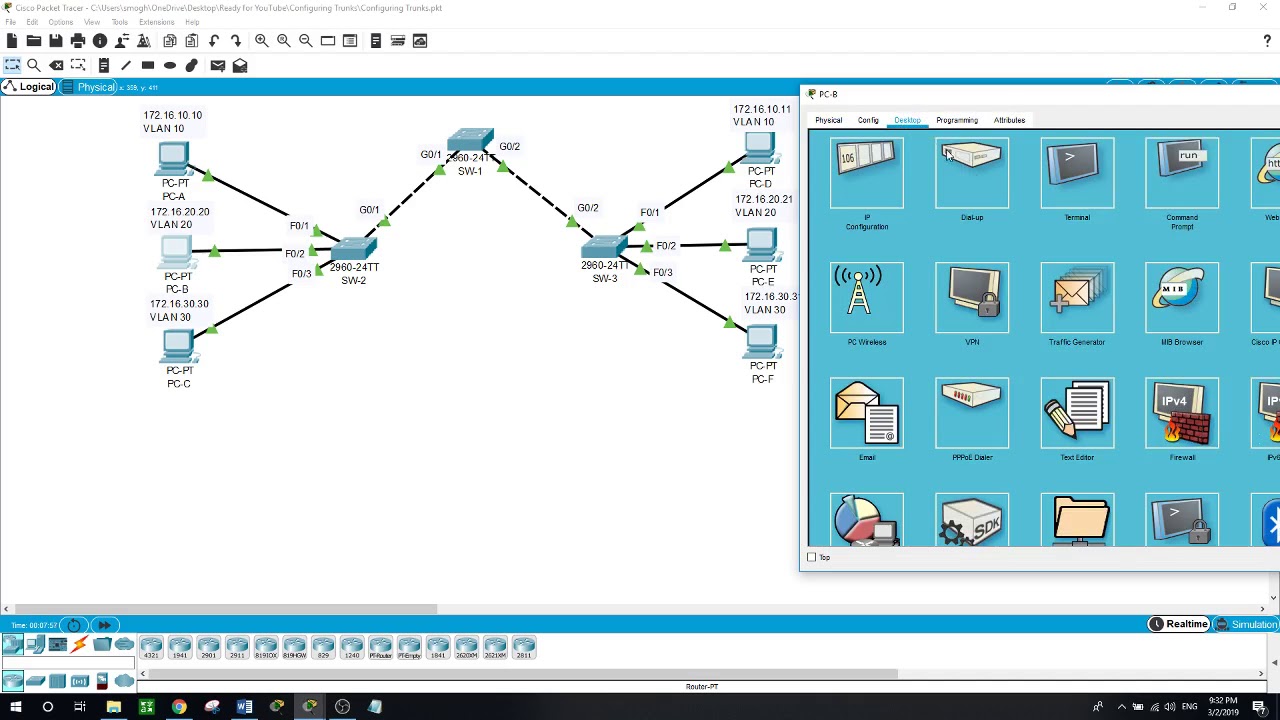Open the Options menu
The image size is (1280, 720).
click(x=60, y=22)
